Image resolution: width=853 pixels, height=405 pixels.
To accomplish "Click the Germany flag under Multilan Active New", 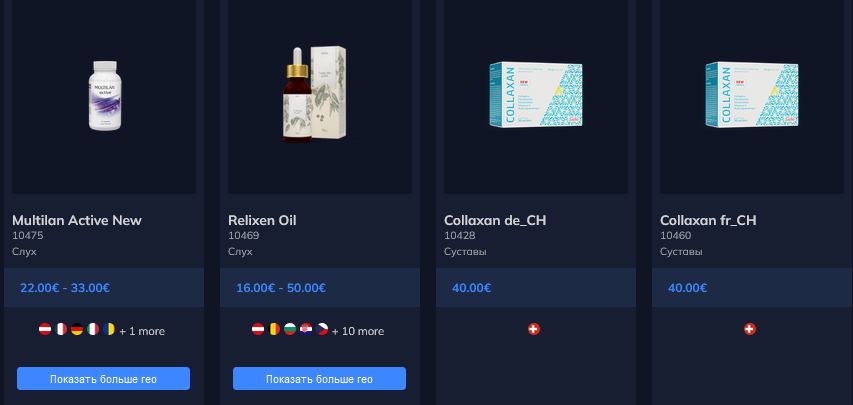I will (x=77, y=329).
